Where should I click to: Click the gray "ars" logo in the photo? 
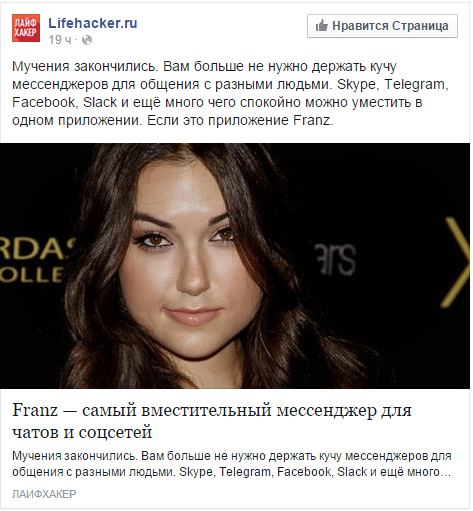tap(335, 260)
